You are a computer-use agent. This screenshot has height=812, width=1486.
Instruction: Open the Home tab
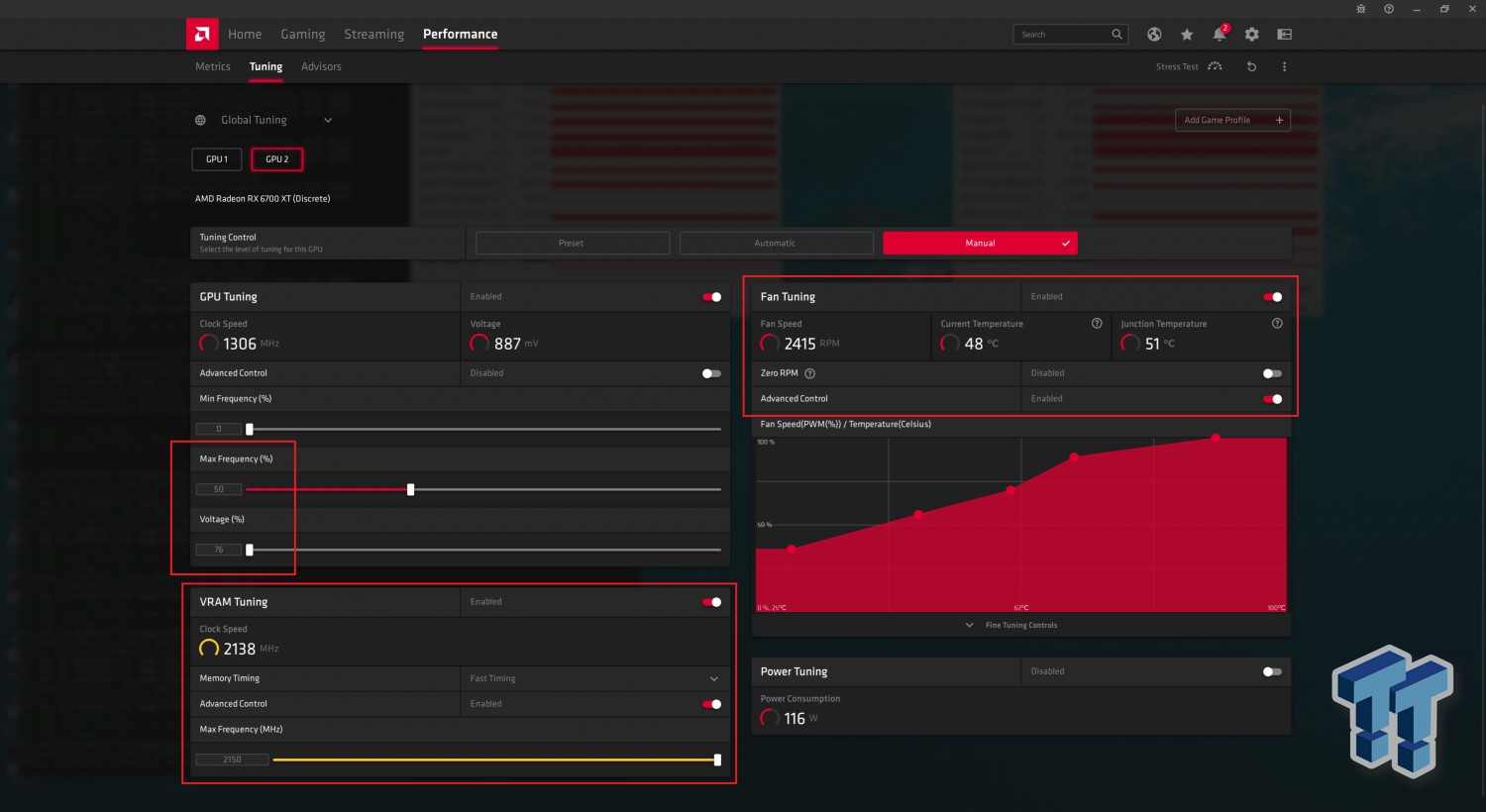[x=245, y=34]
